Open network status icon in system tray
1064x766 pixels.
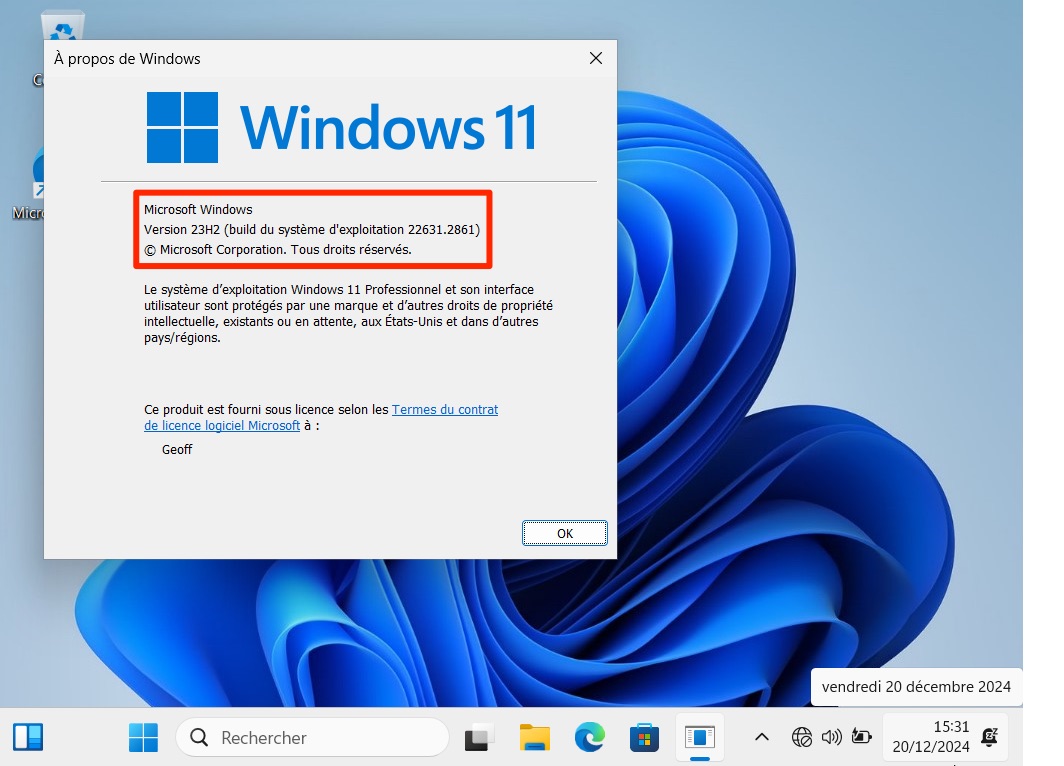point(801,737)
